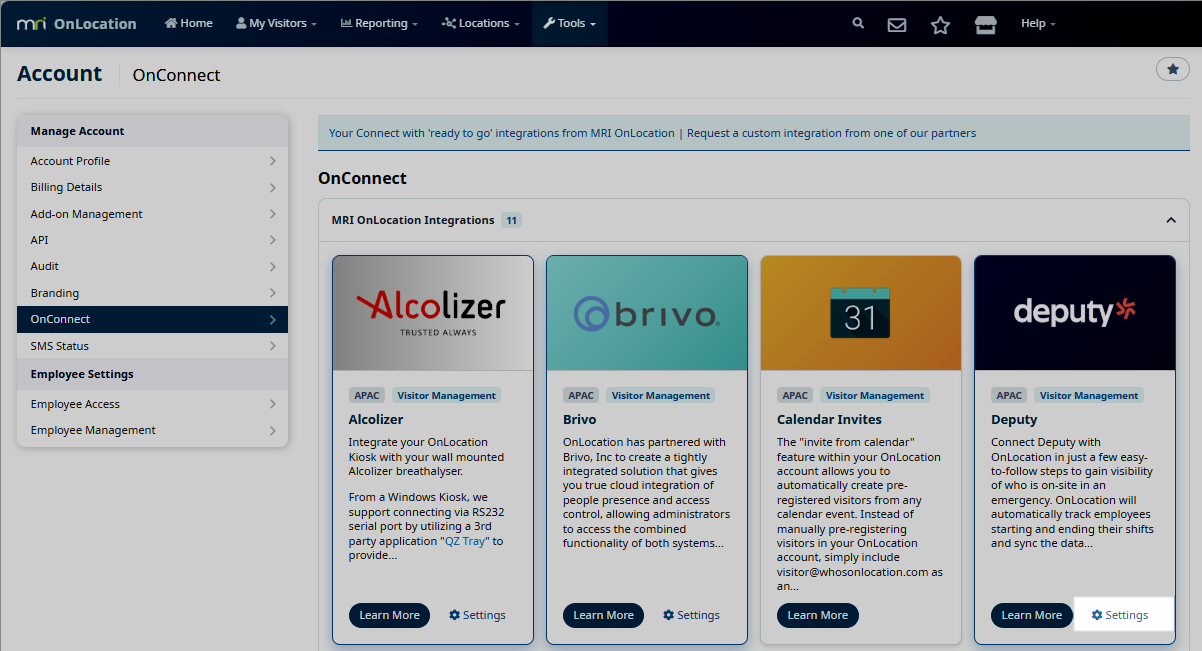Open the Tools menu
This screenshot has height=651, width=1202.
click(x=569, y=24)
